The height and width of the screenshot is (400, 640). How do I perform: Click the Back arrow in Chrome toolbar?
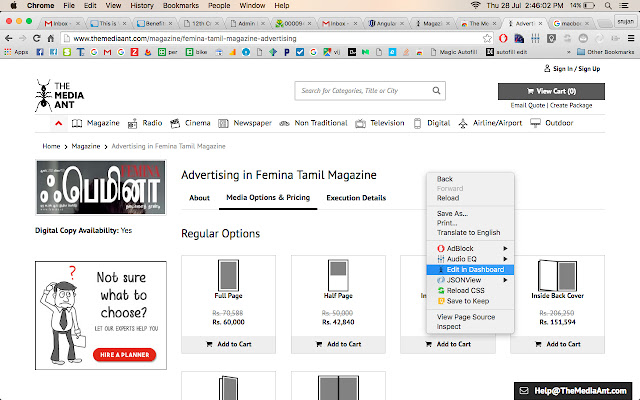[x=9, y=38]
